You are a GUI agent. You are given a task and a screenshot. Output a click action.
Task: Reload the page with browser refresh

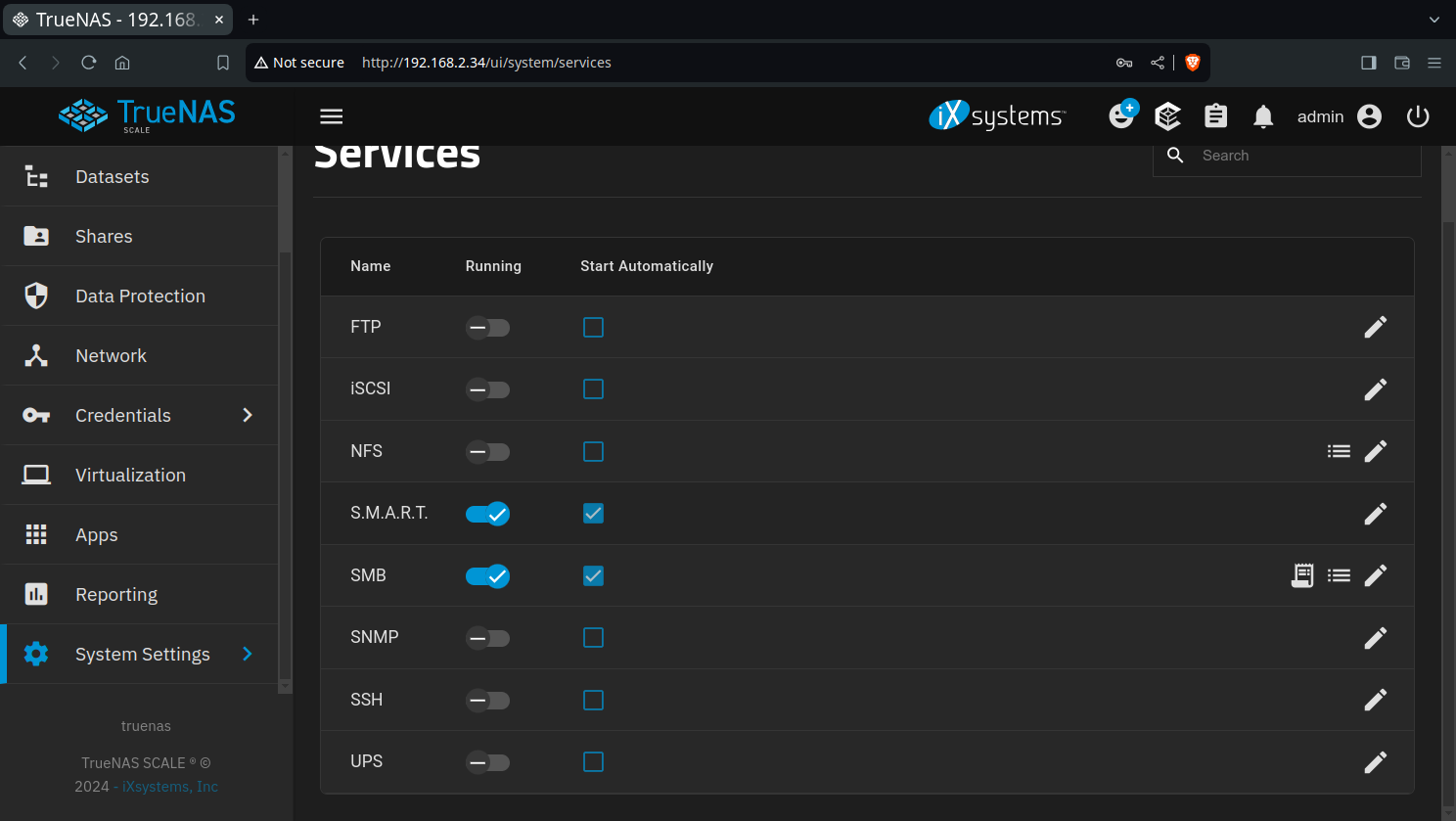point(89,63)
